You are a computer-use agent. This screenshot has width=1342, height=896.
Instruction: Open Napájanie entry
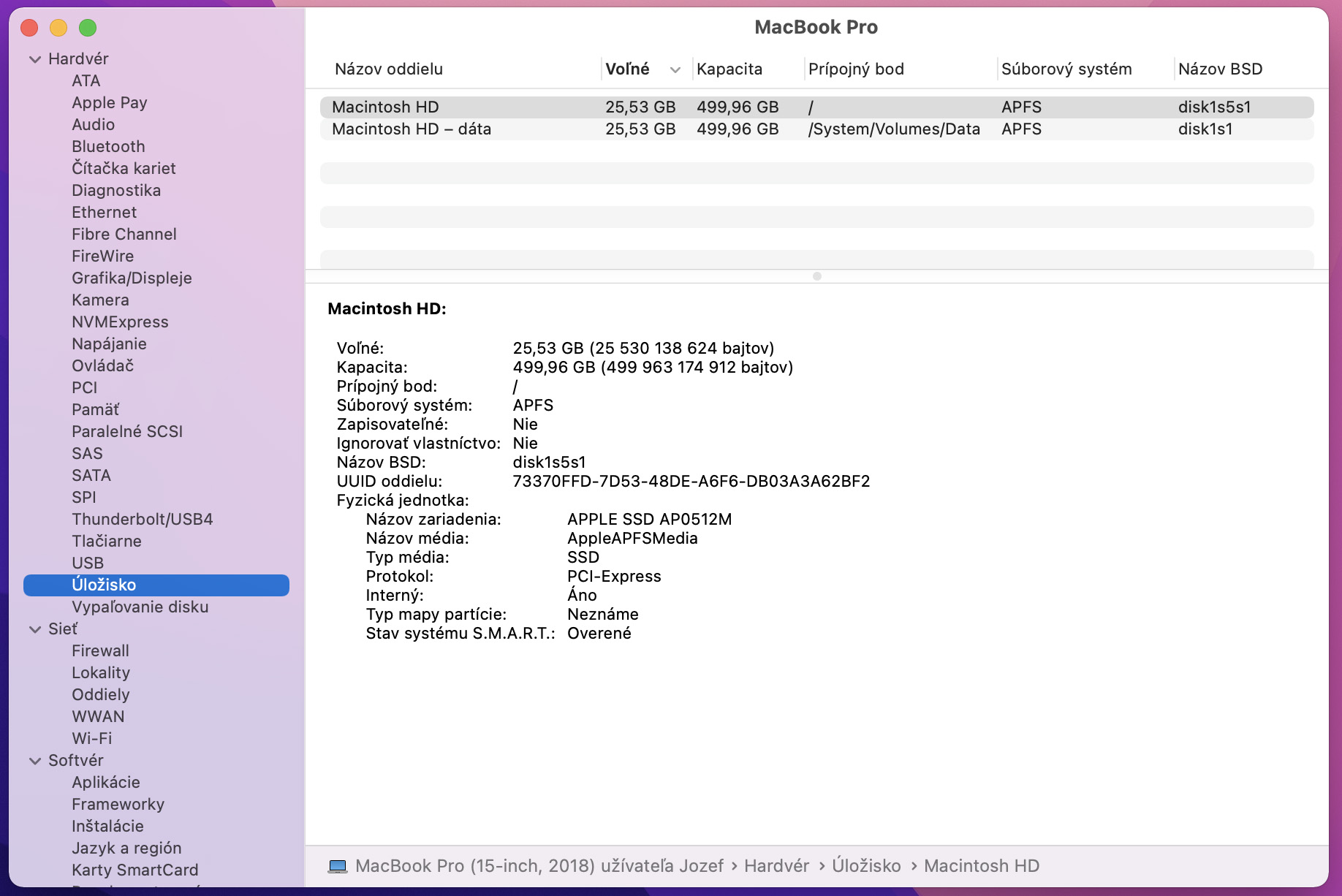coord(109,344)
